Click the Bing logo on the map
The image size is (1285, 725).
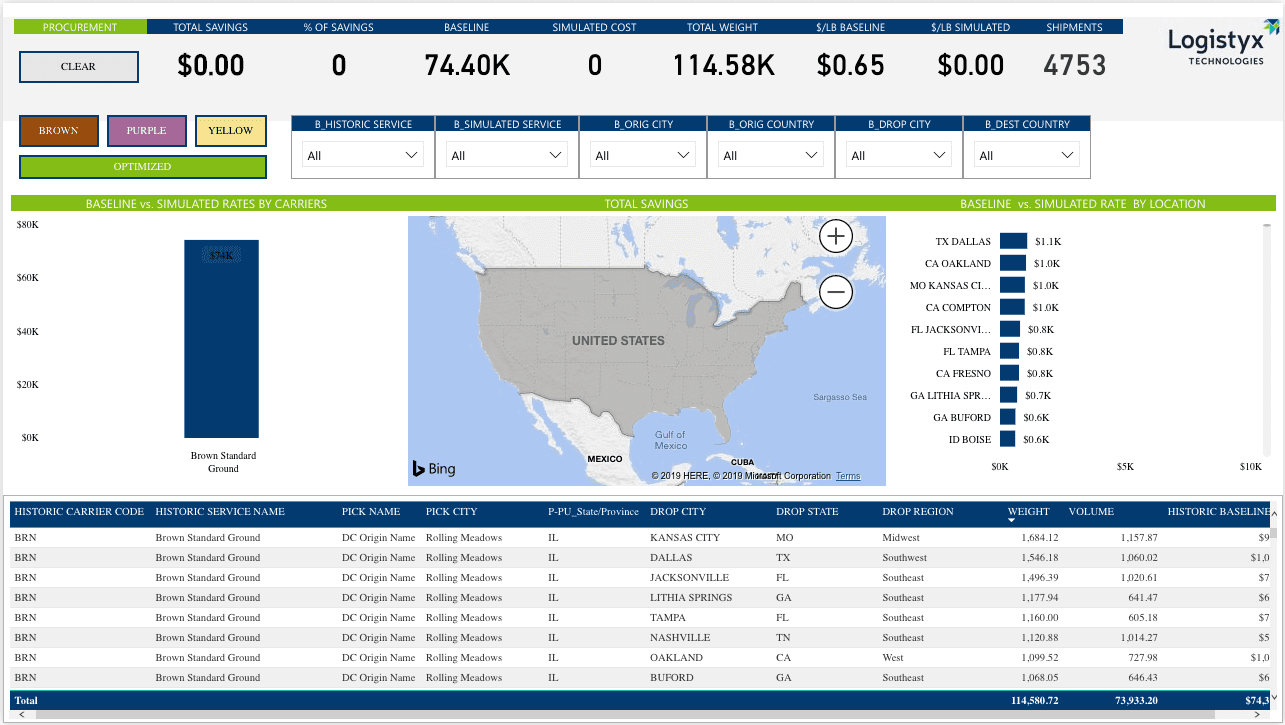coord(434,468)
